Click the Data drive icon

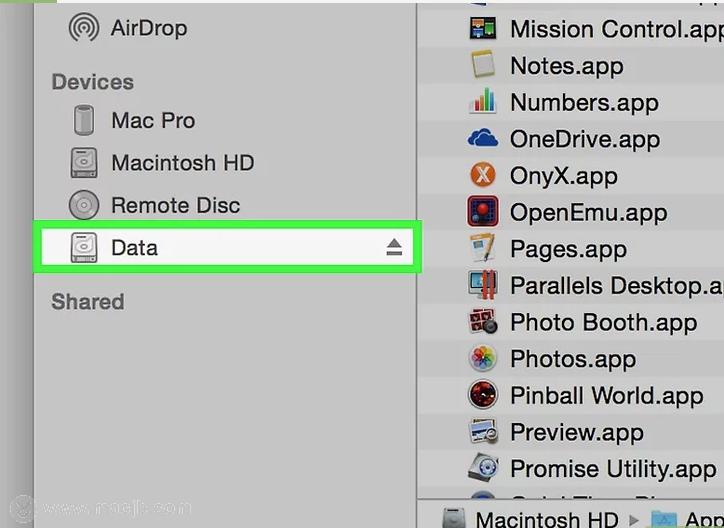(84, 248)
